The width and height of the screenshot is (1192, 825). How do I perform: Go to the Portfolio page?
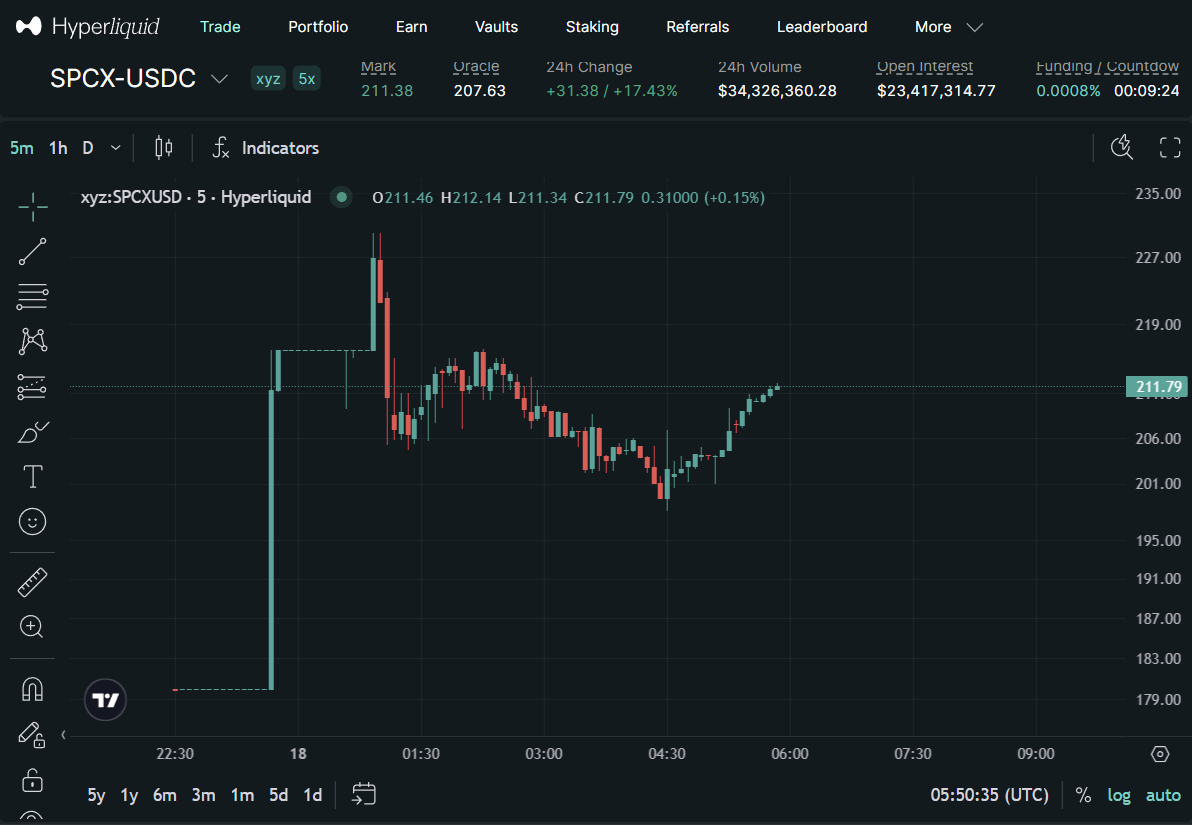point(318,27)
